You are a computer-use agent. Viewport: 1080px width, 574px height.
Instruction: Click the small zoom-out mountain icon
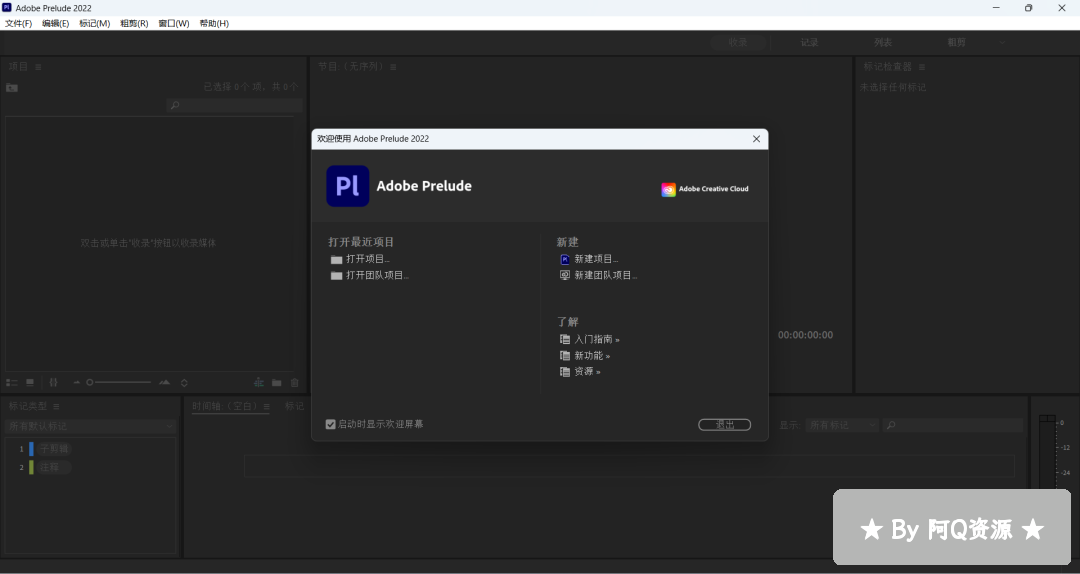pos(77,382)
